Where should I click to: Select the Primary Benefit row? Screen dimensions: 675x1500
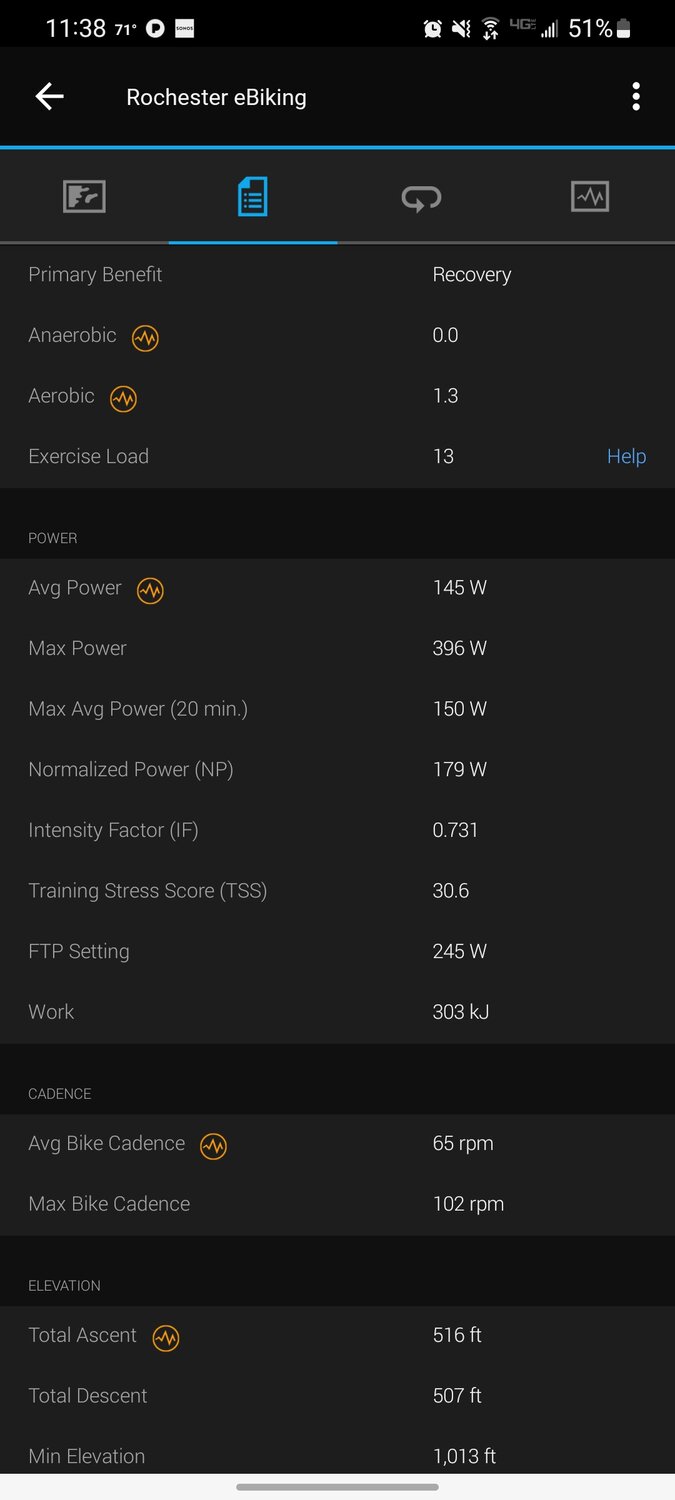pos(337,274)
